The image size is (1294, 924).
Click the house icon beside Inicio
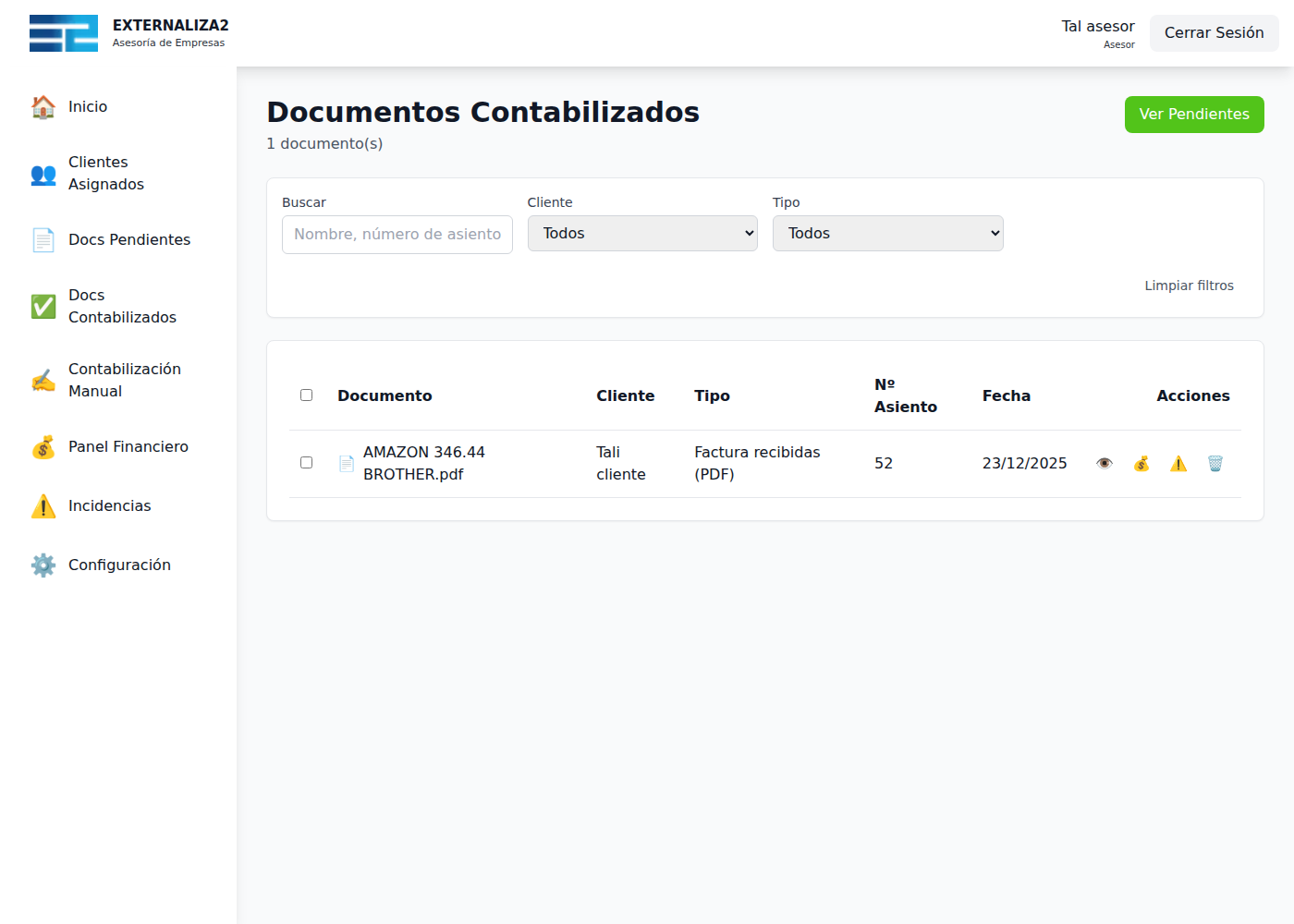(43, 107)
